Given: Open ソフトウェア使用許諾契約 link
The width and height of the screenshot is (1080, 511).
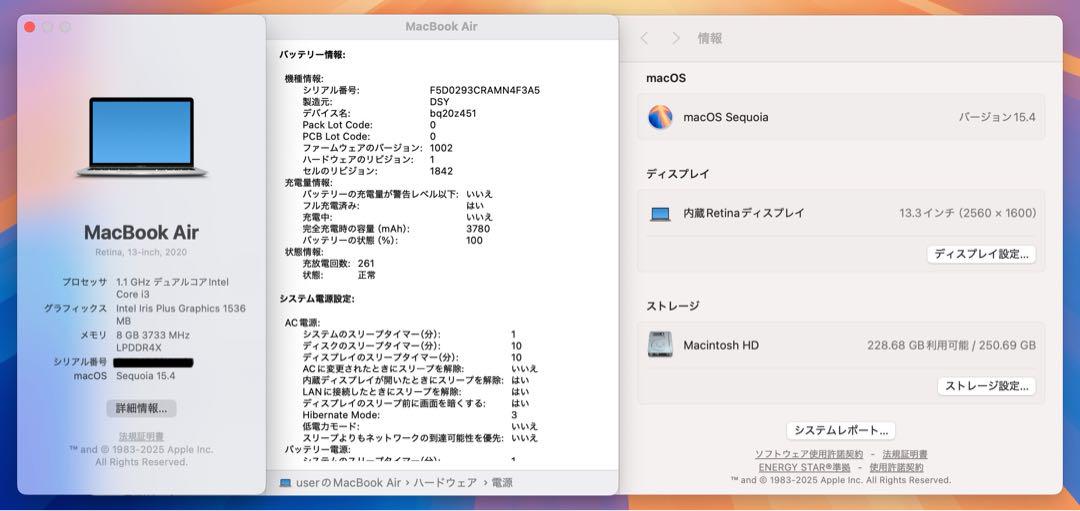Looking at the screenshot, I should coord(809,455).
